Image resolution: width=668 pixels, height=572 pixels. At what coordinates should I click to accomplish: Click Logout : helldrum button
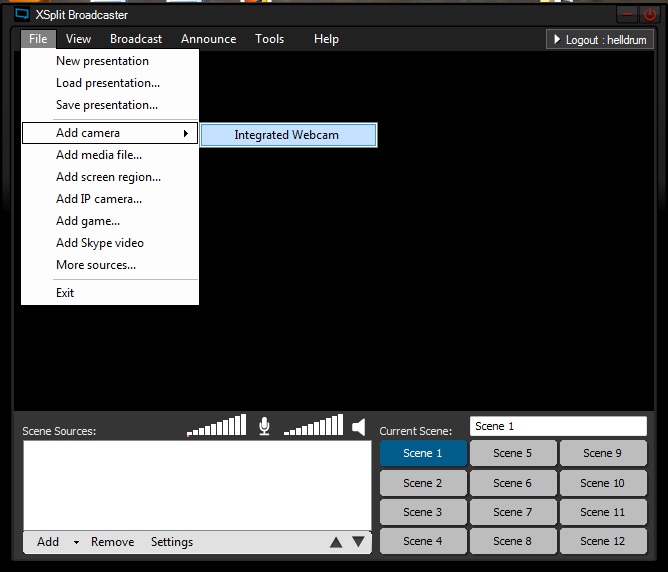(x=600, y=40)
